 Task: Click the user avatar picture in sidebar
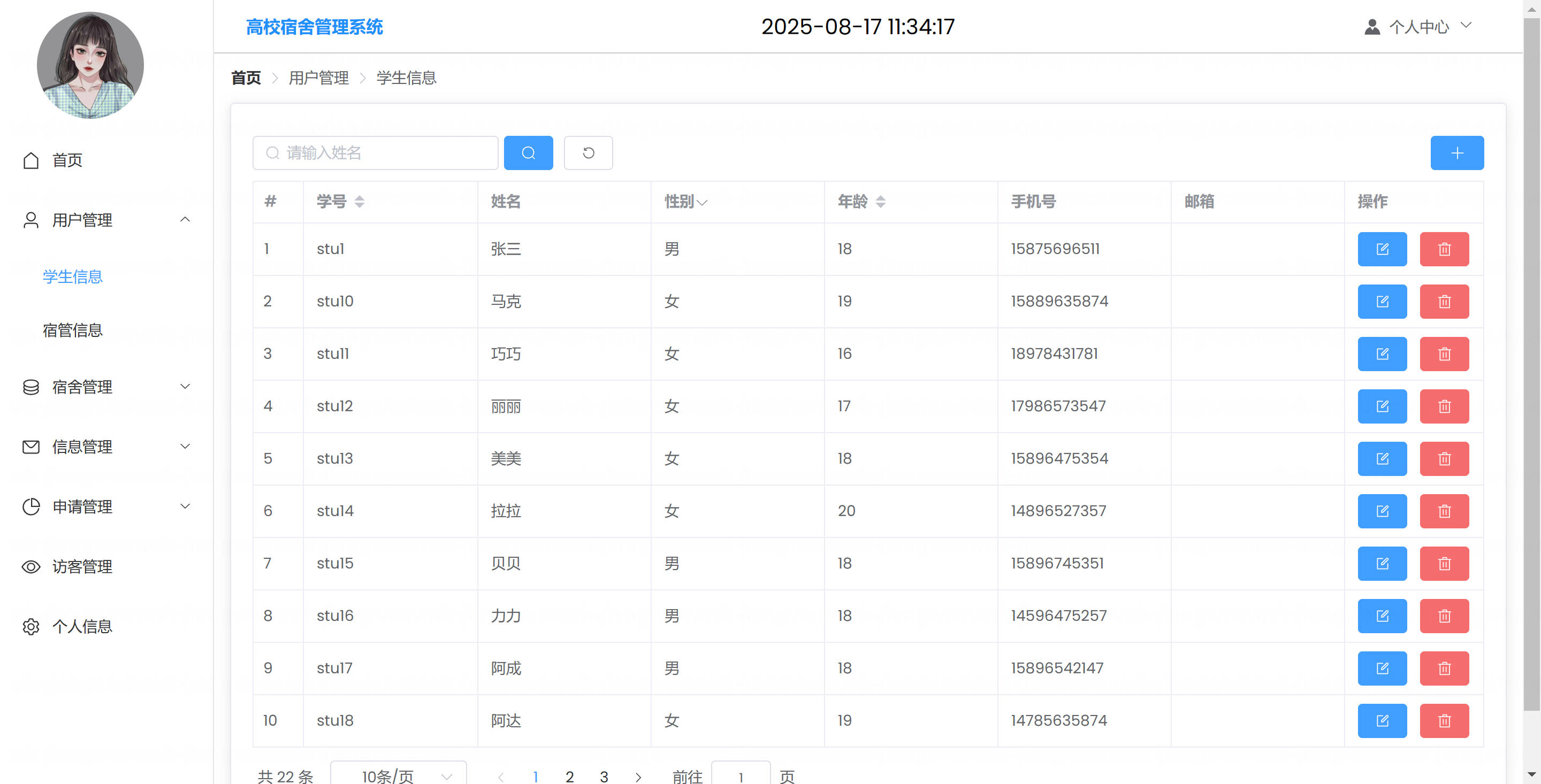pyautogui.click(x=90, y=65)
